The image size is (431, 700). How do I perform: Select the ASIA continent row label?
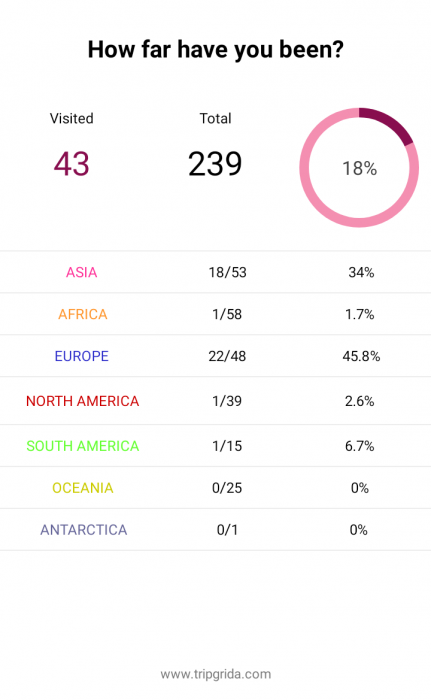[81, 272]
